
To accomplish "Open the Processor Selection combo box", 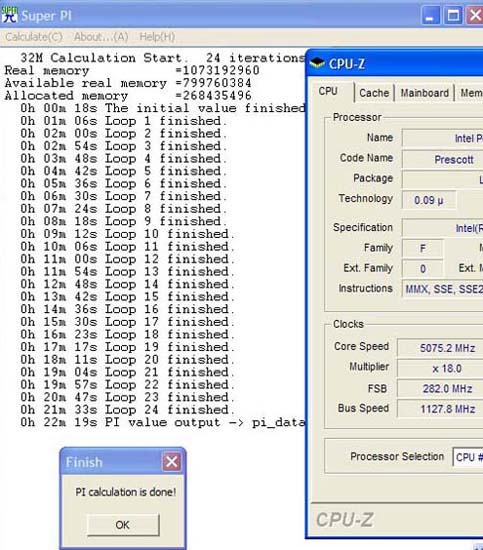I will tap(468, 457).
